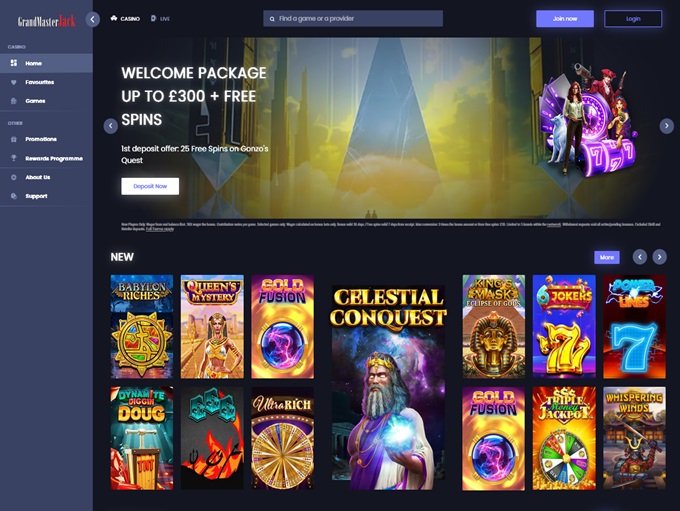Image resolution: width=680 pixels, height=511 pixels.
Task: Move the NEW games carousel left
Action: click(x=640, y=257)
